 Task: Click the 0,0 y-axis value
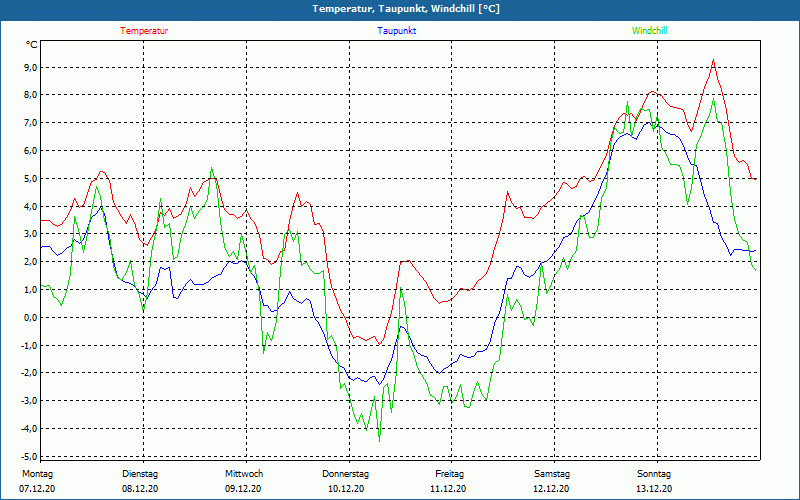pyautogui.click(x=31, y=317)
